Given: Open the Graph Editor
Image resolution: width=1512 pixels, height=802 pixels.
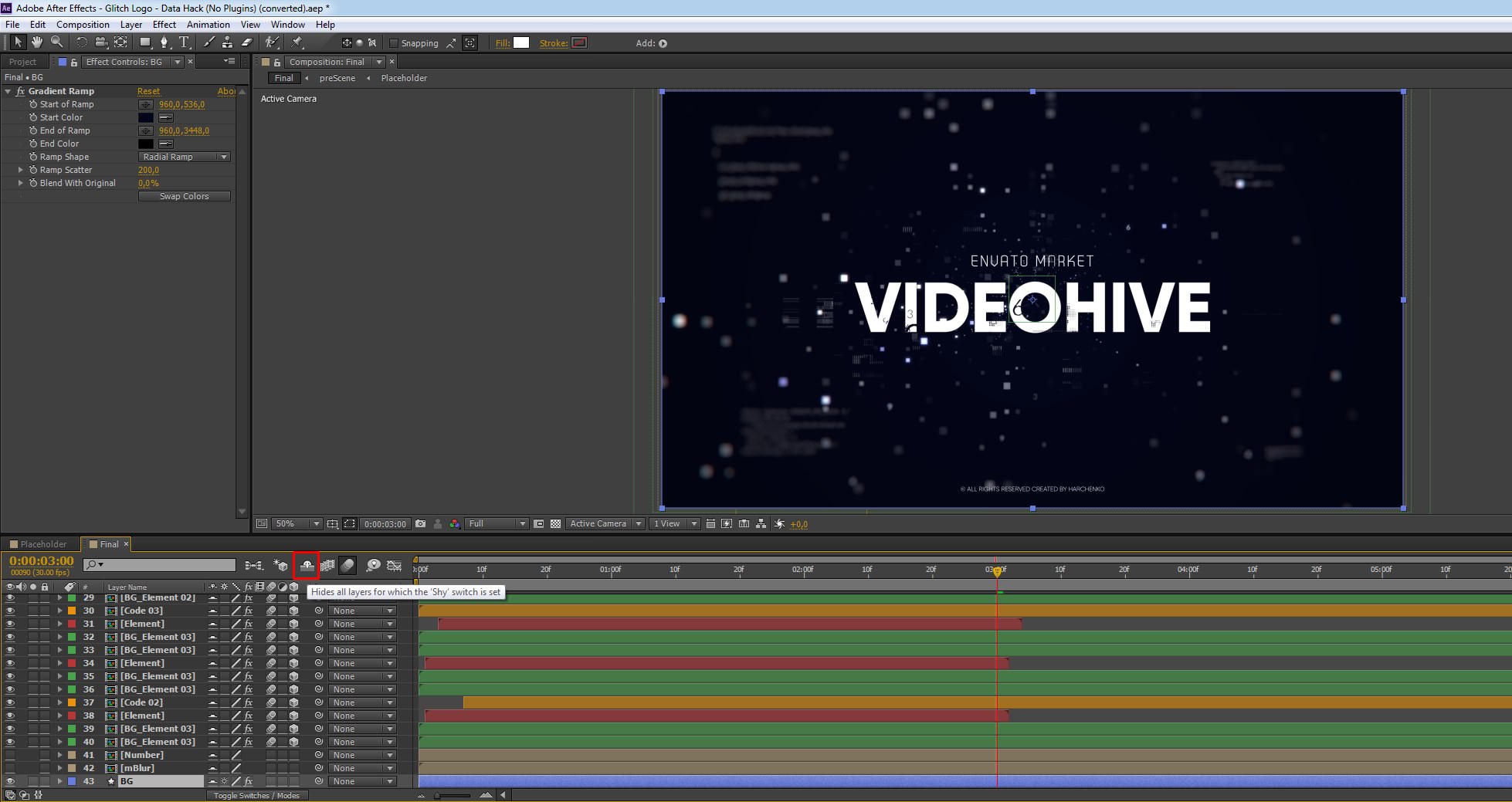Looking at the screenshot, I should [394, 566].
